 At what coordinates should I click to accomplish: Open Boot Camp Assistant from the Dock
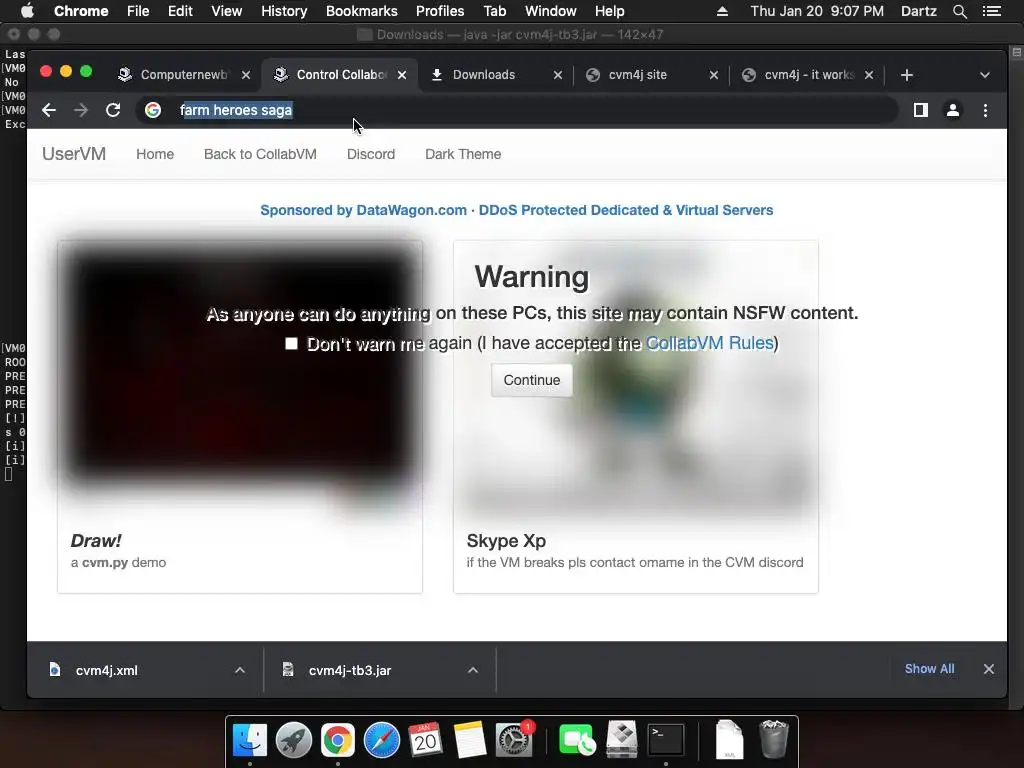[621, 740]
